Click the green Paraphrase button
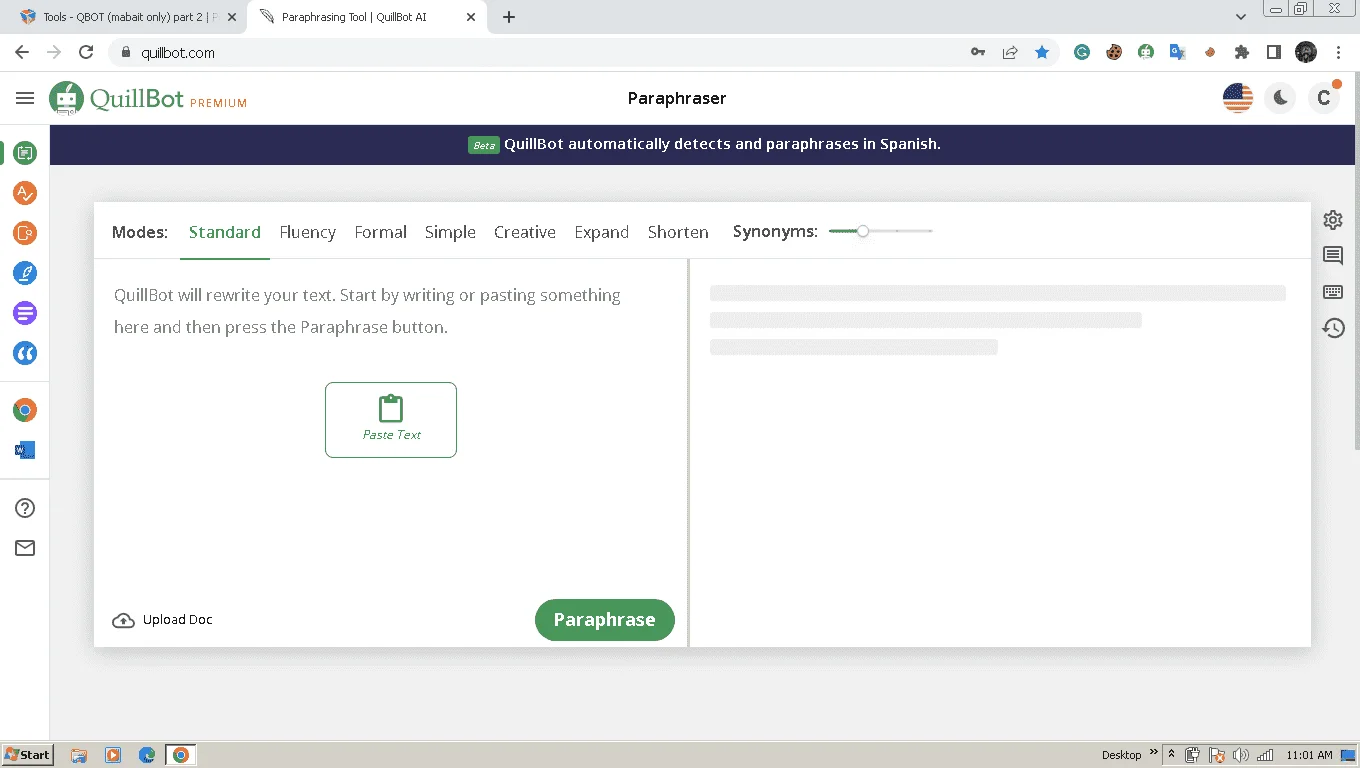Image resolution: width=1360 pixels, height=768 pixels. tap(605, 620)
